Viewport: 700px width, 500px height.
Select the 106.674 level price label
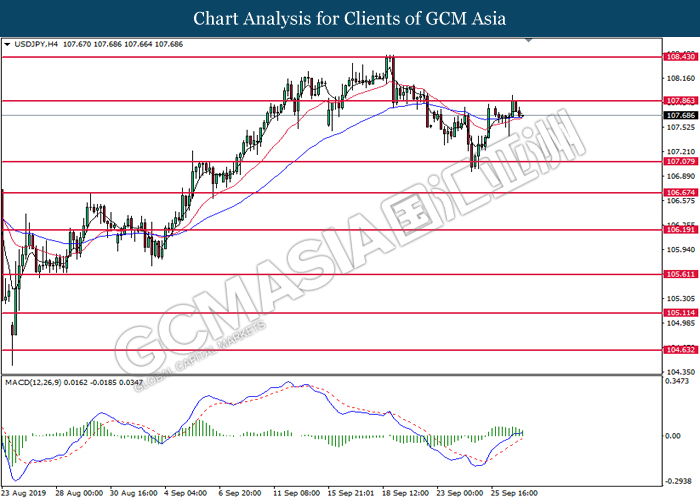680,193
